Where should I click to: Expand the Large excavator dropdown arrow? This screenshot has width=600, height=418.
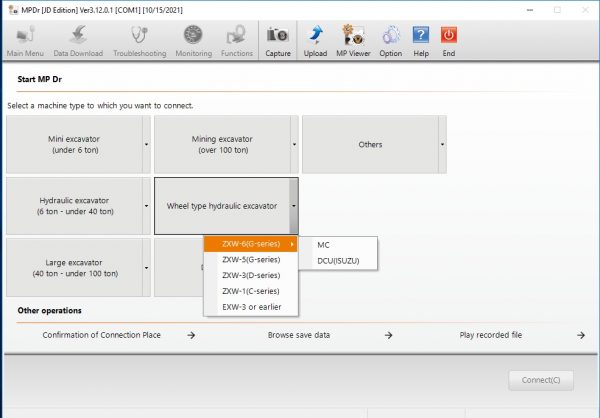pos(146,268)
